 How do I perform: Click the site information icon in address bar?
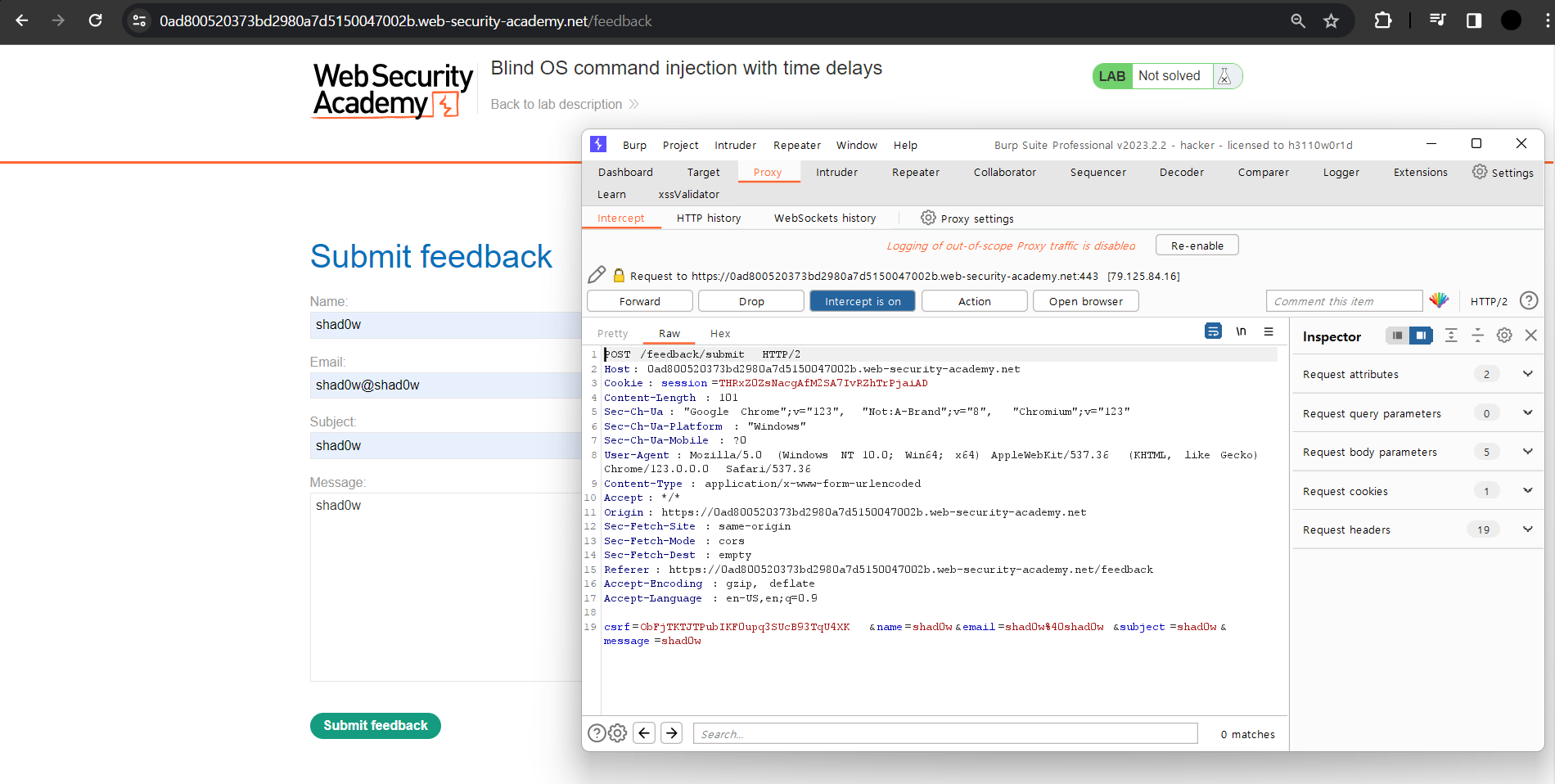point(139,21)
